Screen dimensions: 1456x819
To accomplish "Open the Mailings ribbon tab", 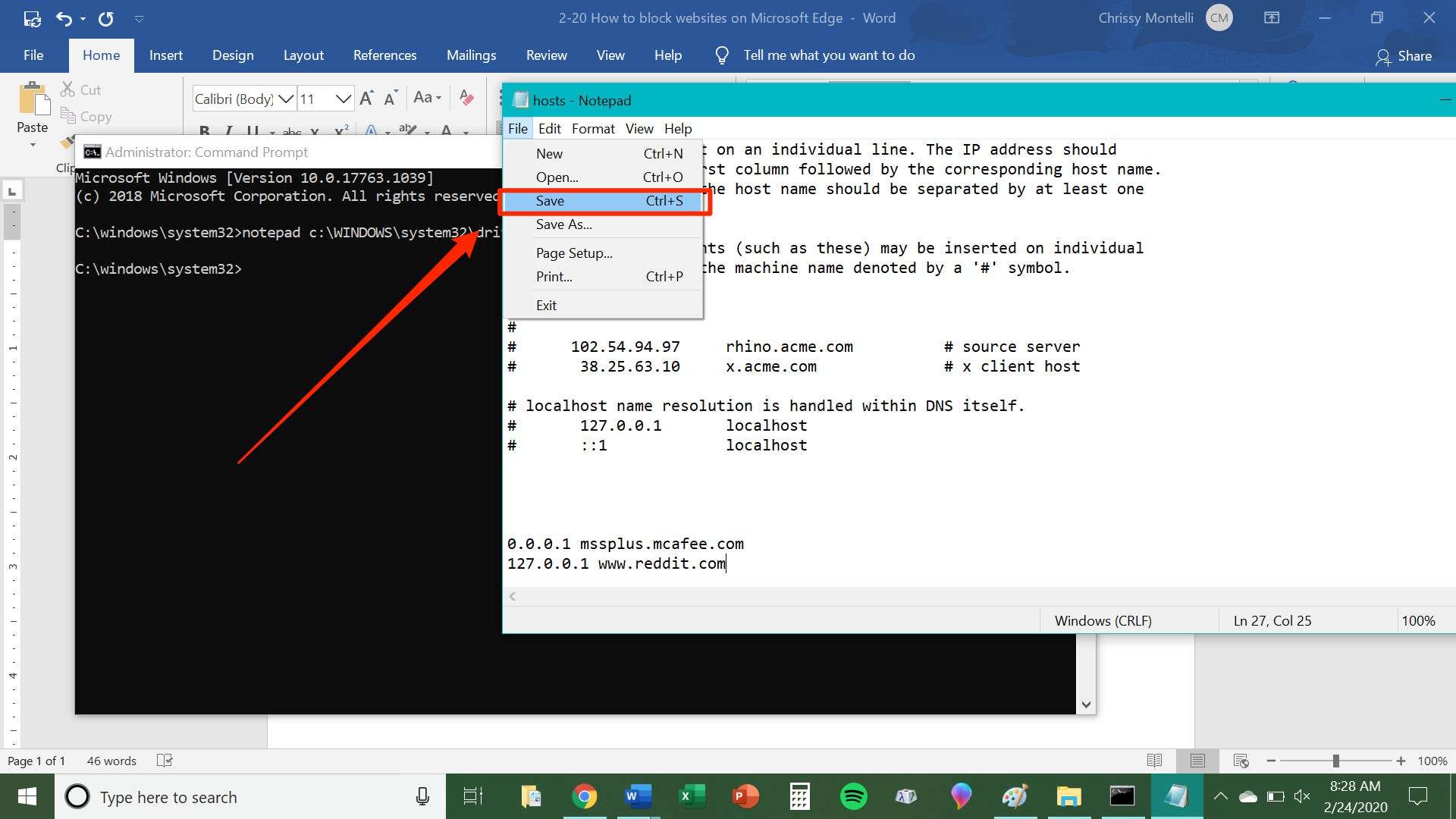I will pos(471,55).
